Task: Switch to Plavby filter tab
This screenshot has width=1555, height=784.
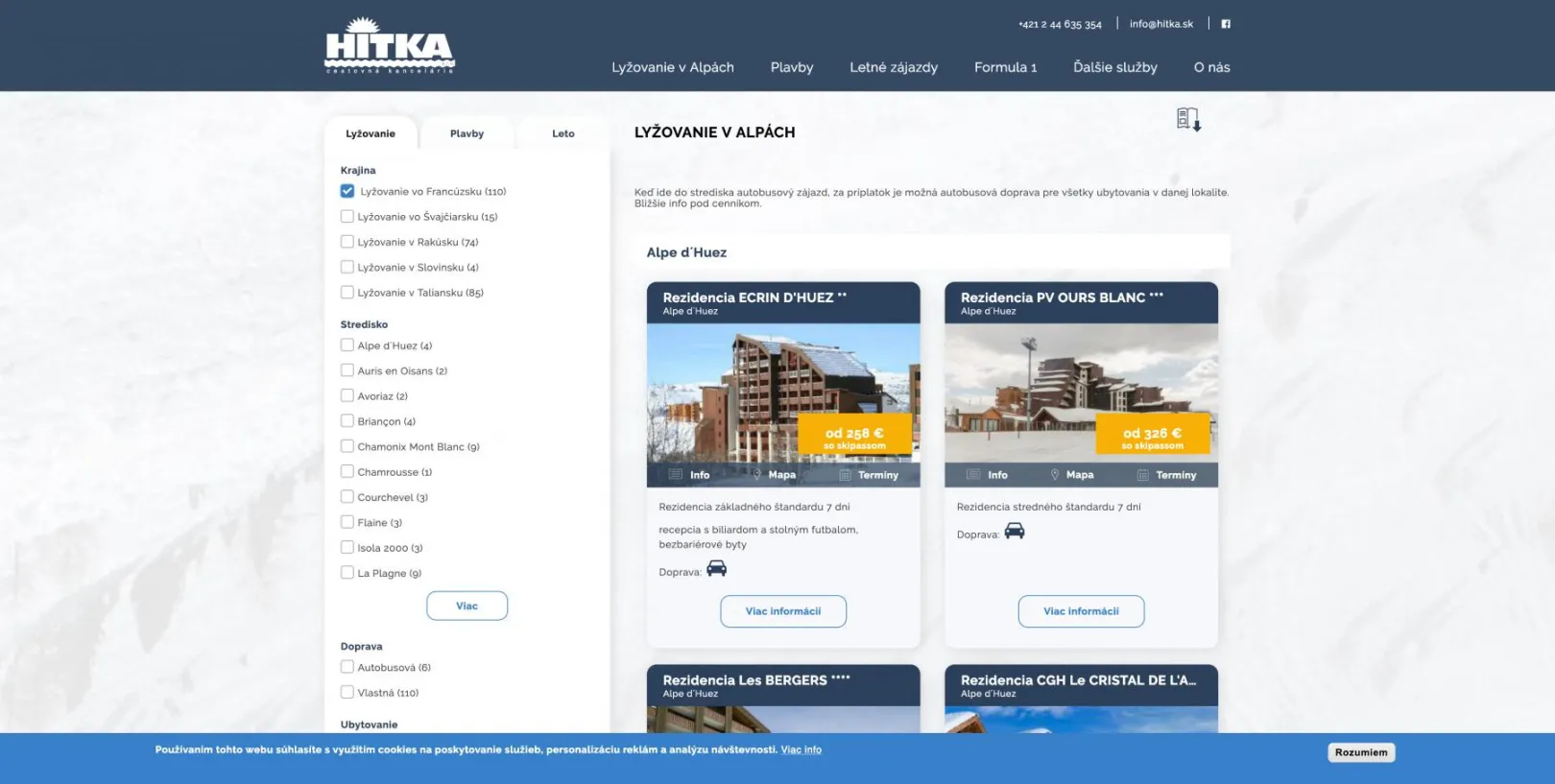Action: 467,133
